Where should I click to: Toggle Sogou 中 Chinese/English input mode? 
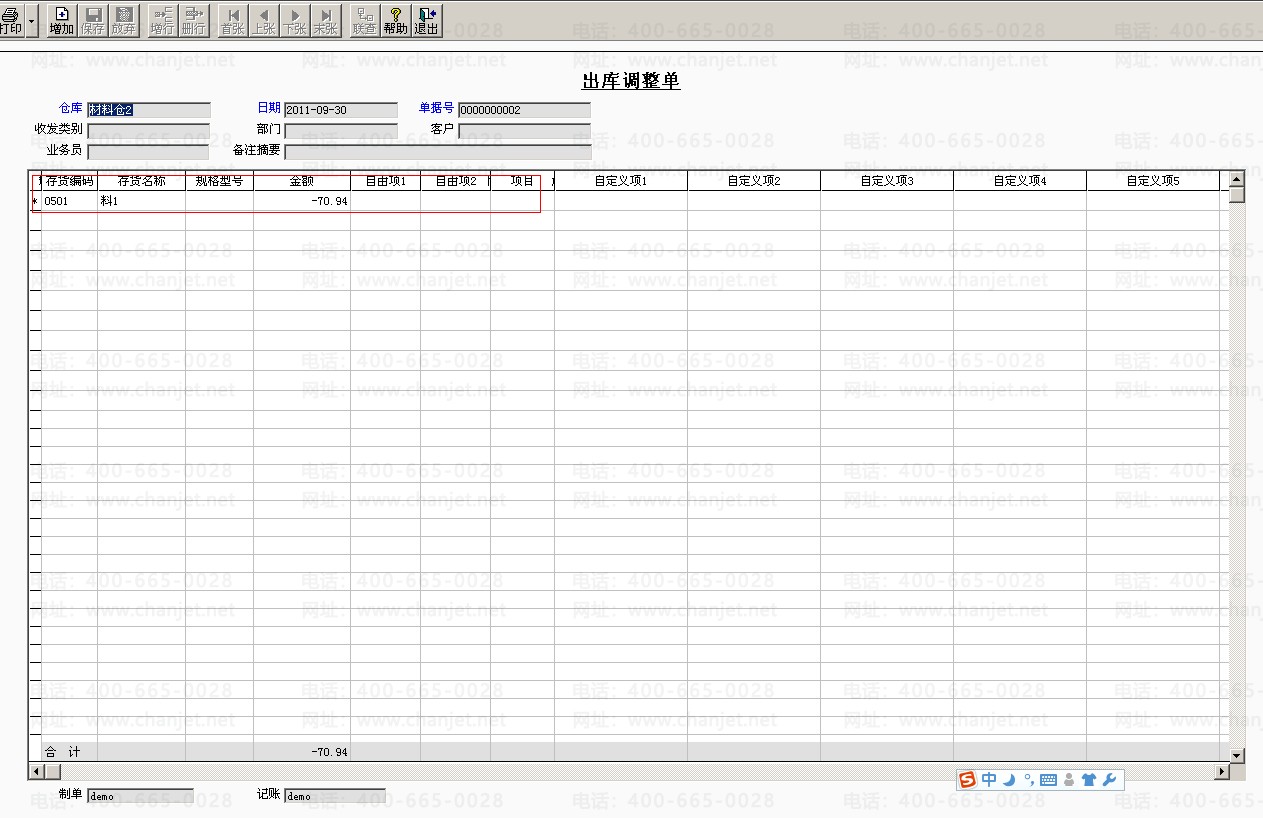(x=989, y=780)
